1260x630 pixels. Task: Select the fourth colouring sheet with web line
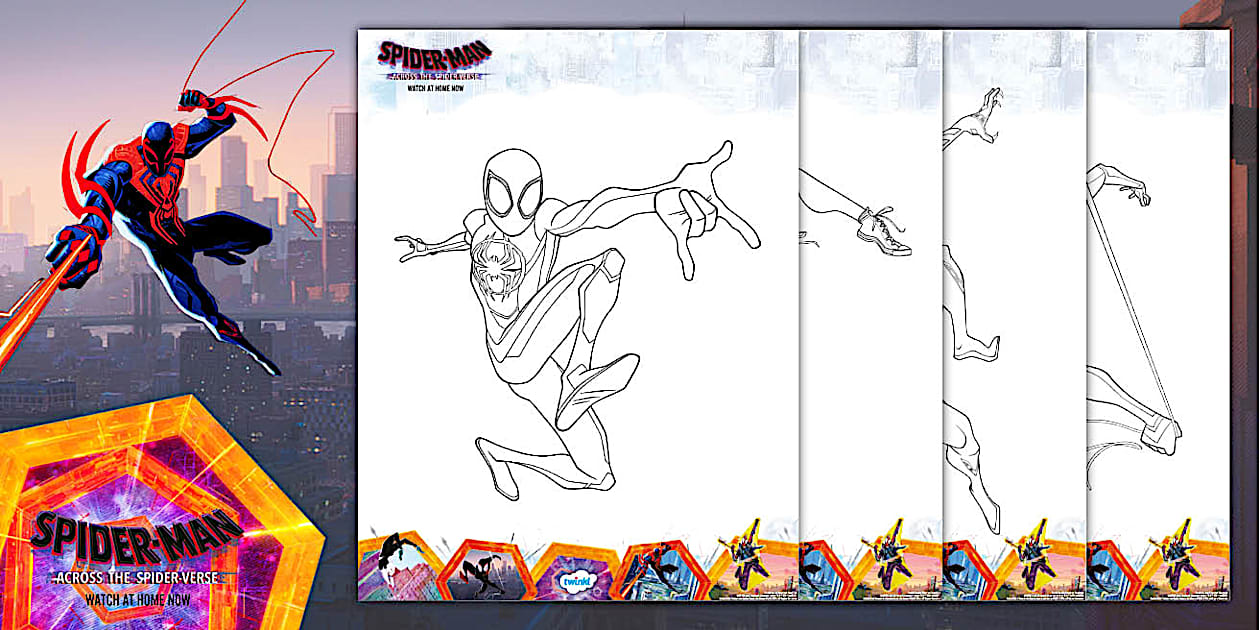(x=1158, y=315)
